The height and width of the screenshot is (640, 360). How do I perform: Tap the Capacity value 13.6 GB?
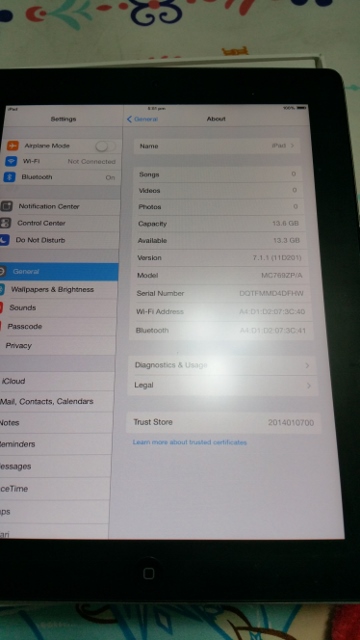pyautogui.click(x=285, y=223)
